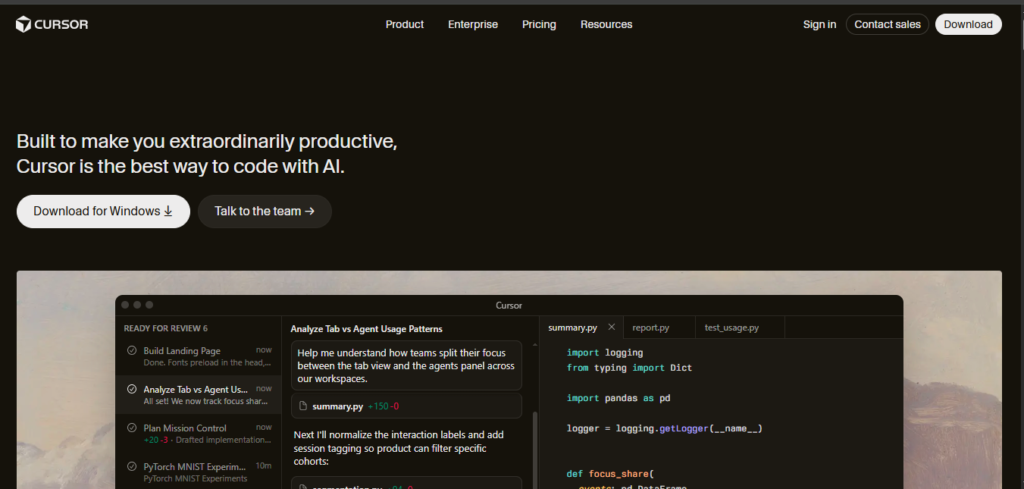Screen dimensions: 1024x489
Task: Click the 'Done. Fonts preload in the head' subtitle
Action: point(207,362)
